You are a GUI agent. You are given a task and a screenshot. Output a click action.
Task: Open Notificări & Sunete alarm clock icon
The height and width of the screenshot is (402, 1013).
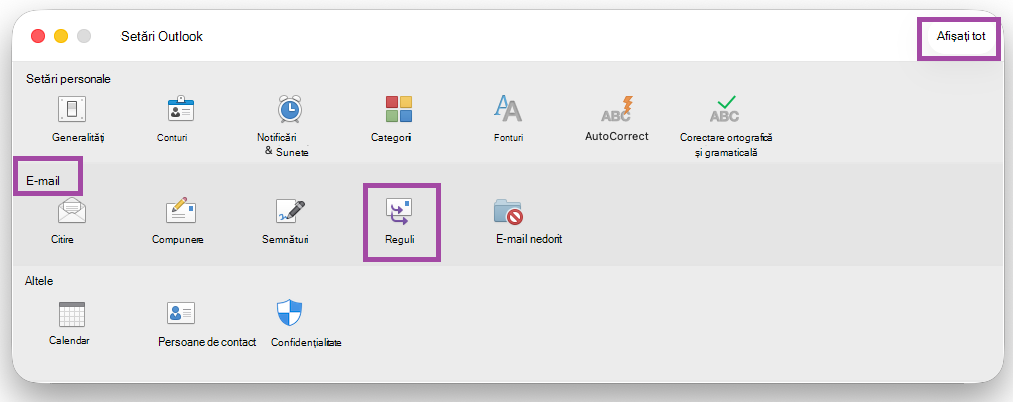click(x=290, y=109)
